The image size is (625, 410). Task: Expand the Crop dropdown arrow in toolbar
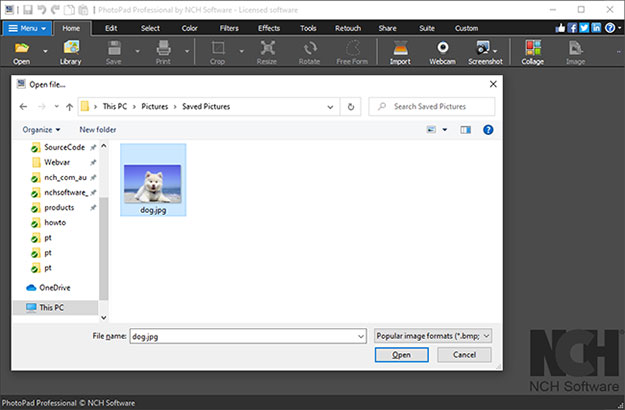(x=241, y=51)
